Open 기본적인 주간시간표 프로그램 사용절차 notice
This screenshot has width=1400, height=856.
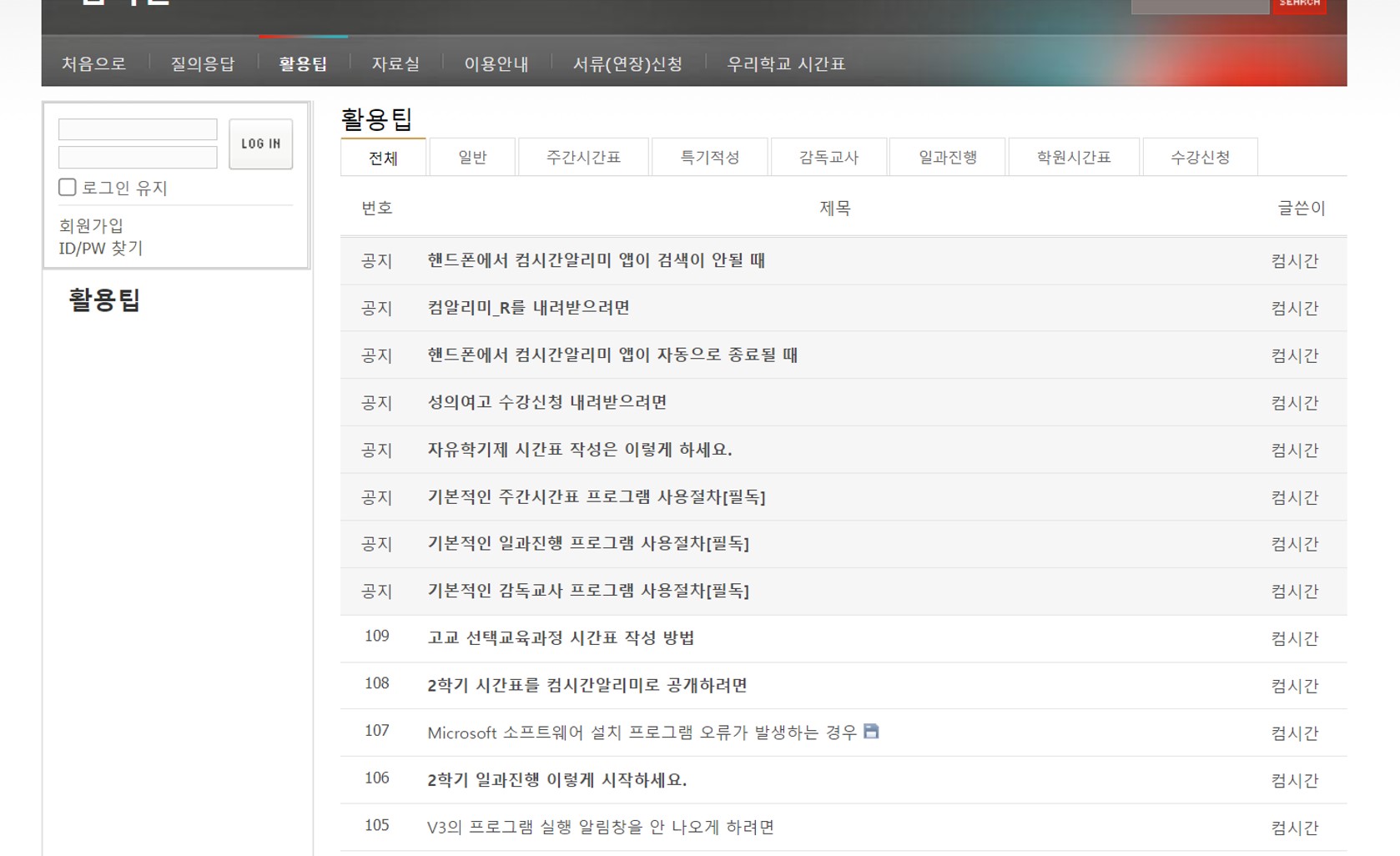tap(597, 497)
